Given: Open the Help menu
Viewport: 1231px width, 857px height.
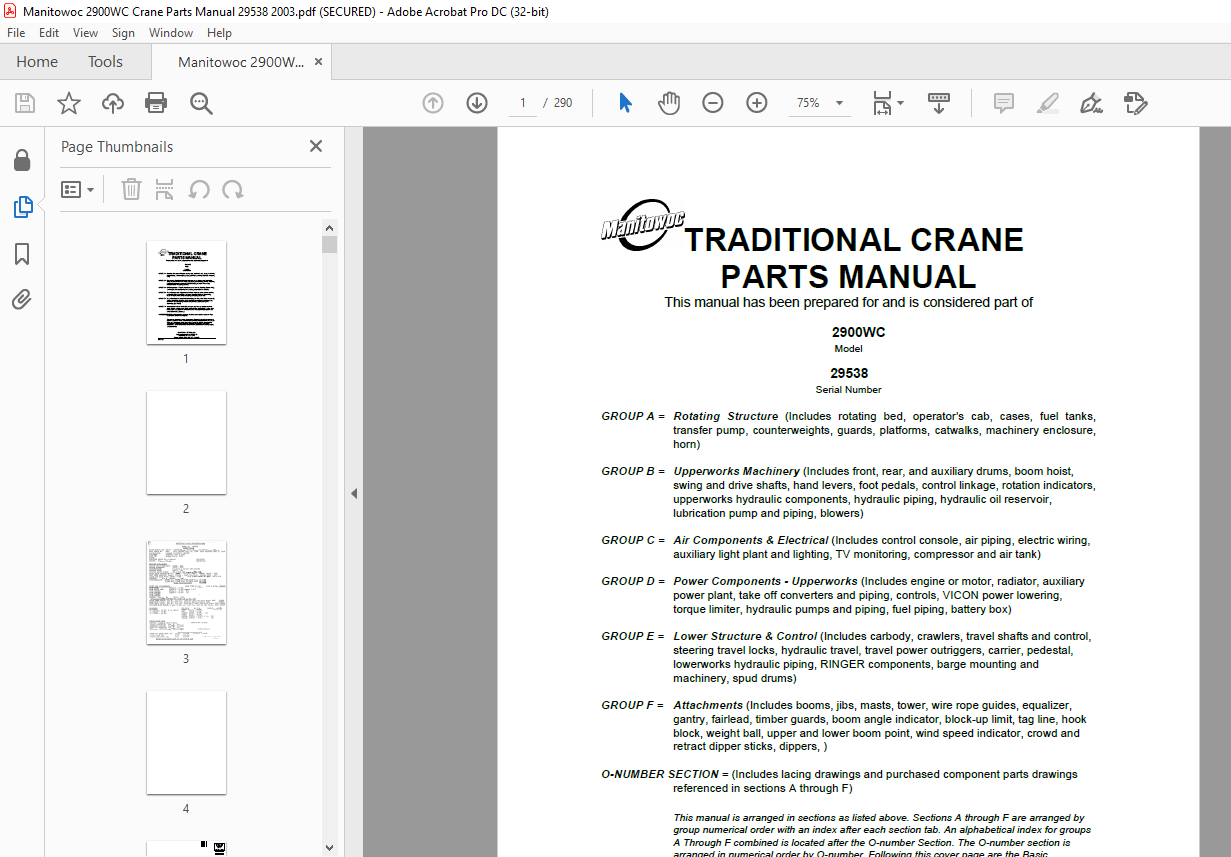Looking at the screenshot, I should point(219,33).
